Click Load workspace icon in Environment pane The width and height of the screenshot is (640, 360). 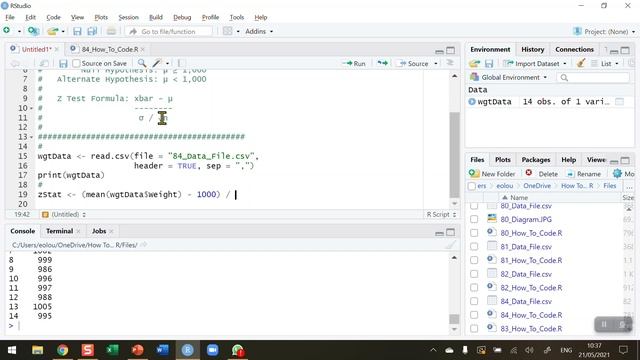(x=474, y=63)
